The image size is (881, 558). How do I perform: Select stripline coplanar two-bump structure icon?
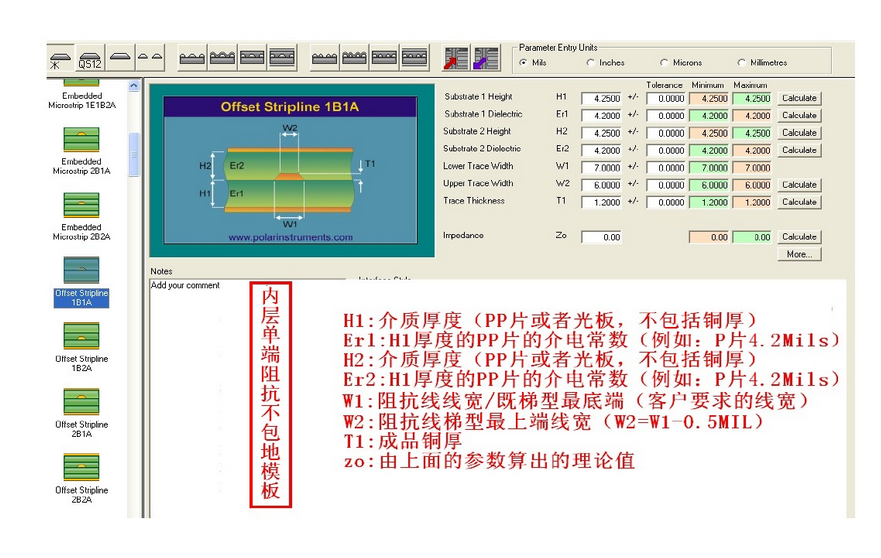(x=281, y=58)
